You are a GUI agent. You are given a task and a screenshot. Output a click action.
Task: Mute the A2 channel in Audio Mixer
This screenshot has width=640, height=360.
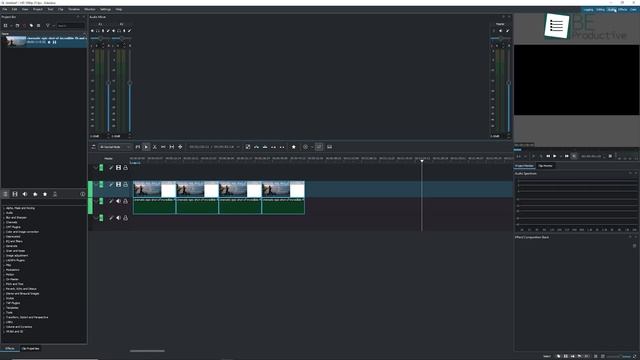tap(113, 31)
